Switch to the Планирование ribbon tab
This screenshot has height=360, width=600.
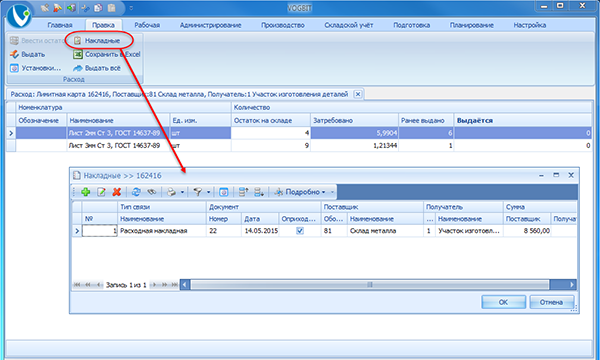[x=471, y=25]
